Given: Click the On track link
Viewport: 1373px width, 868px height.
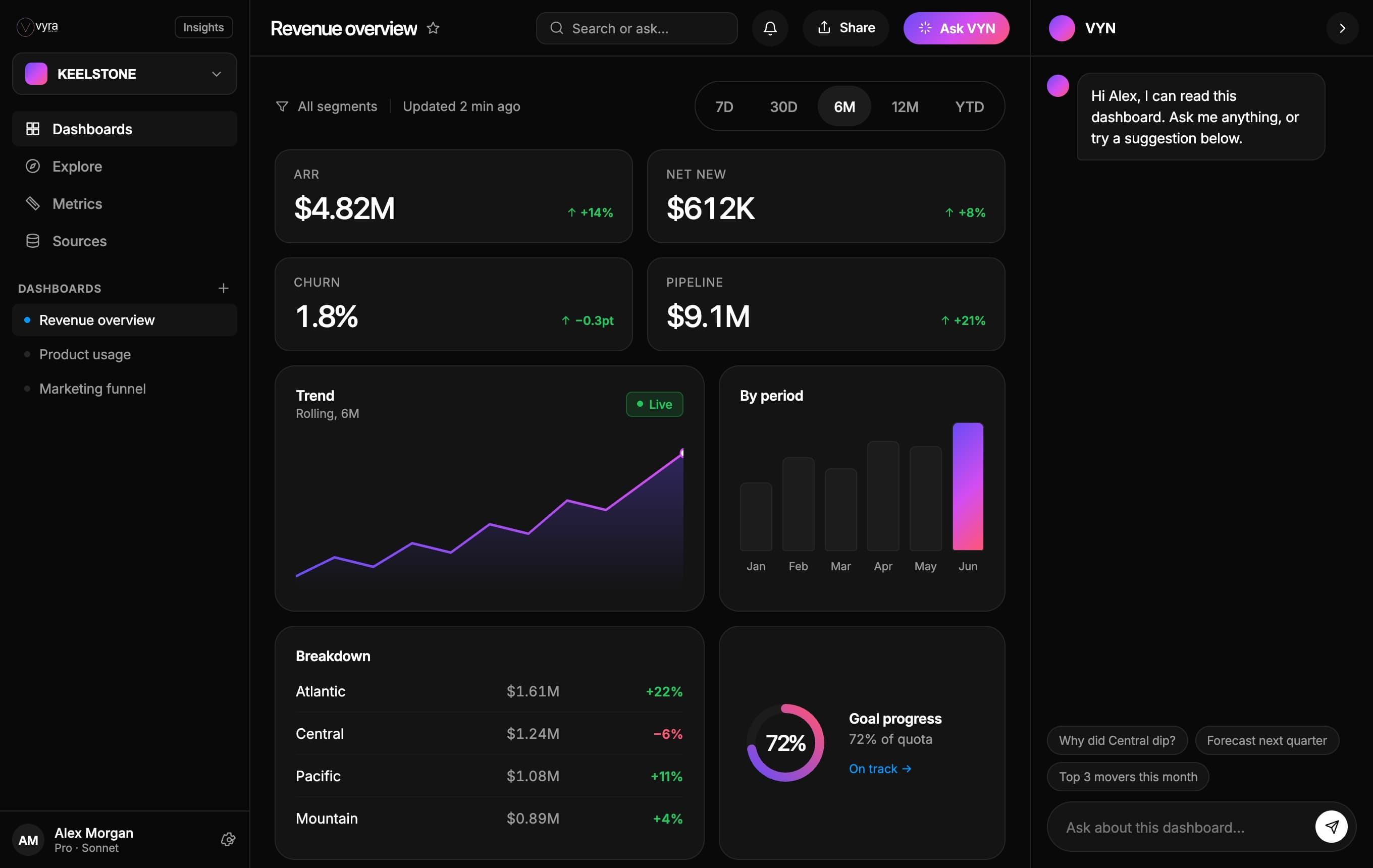Looking at the screenshot, I should [x=880, y=768].
